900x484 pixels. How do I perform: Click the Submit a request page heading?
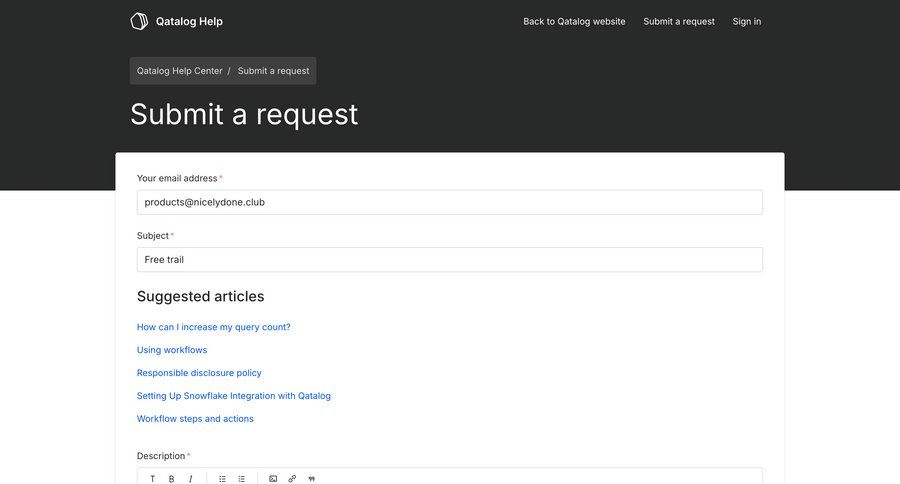coord(244,114)
